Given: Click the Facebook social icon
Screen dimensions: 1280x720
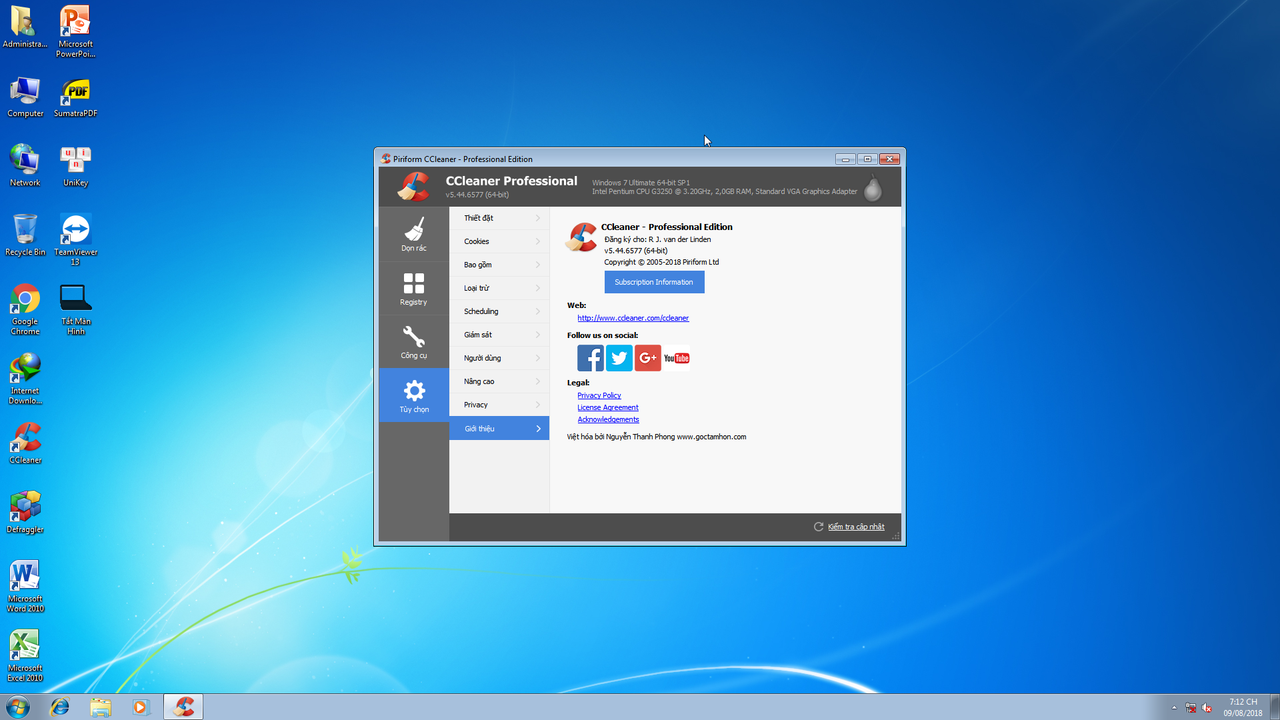Looking at the screenshot, I should 590,358.
